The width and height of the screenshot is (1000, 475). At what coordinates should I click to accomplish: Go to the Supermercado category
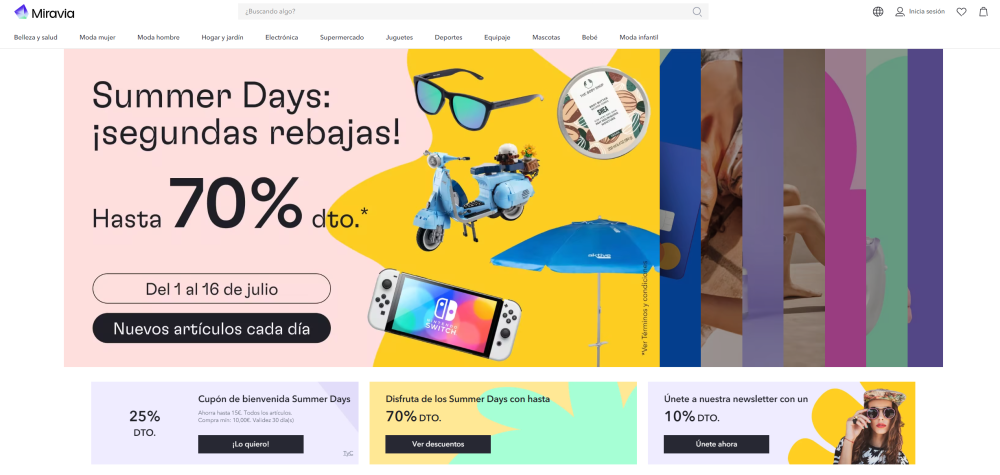(x=342, y=38)
